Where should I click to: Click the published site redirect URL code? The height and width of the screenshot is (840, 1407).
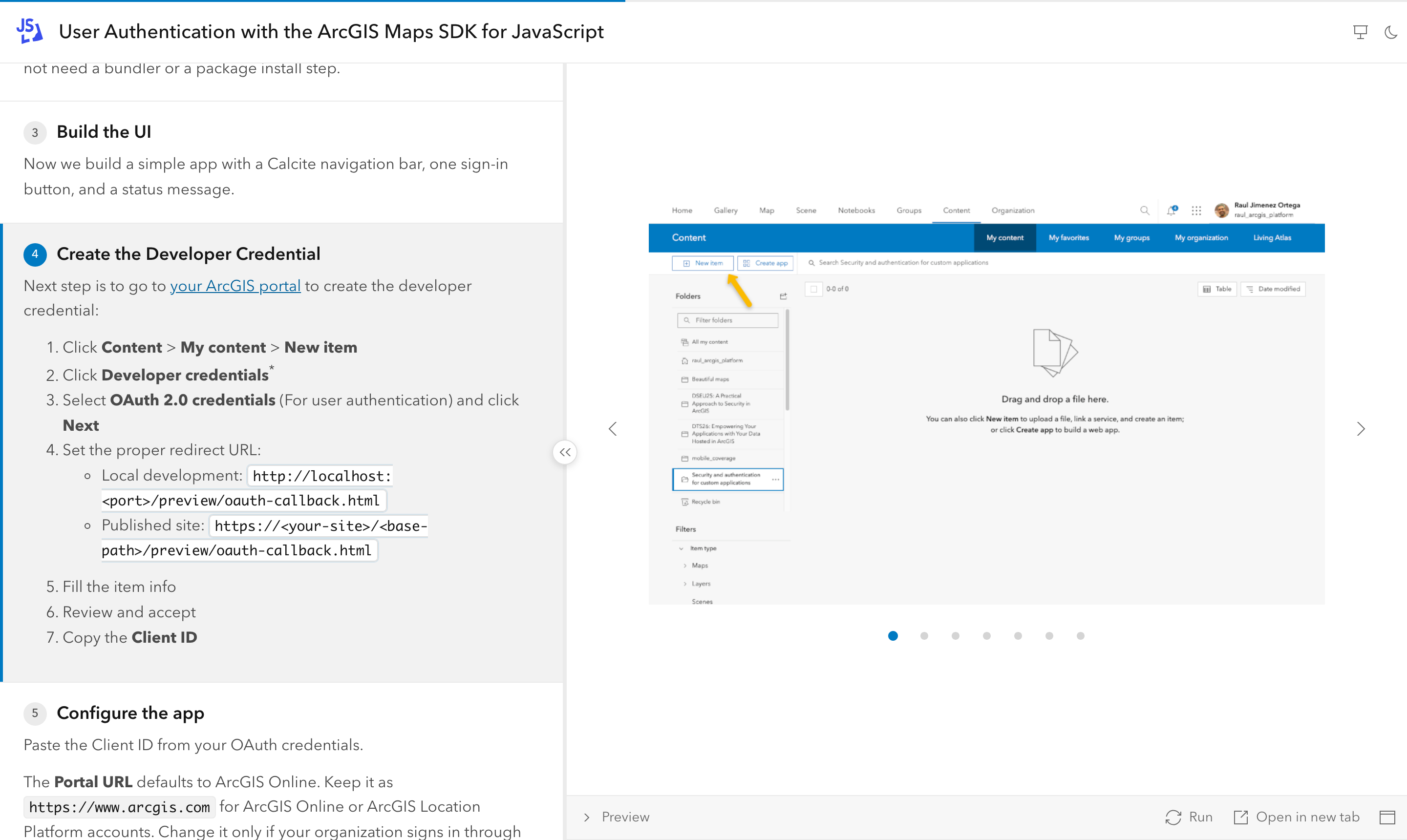[264, 538]
